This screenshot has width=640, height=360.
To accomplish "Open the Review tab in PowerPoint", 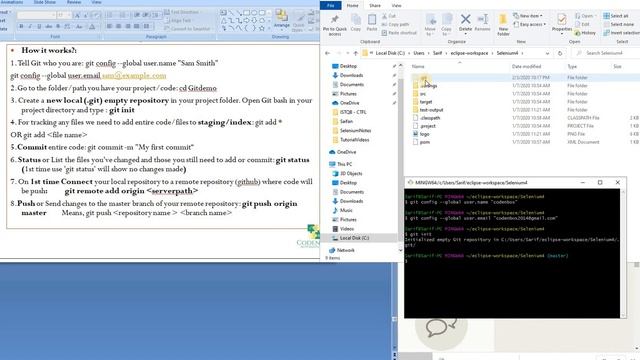I will point(74,2).
